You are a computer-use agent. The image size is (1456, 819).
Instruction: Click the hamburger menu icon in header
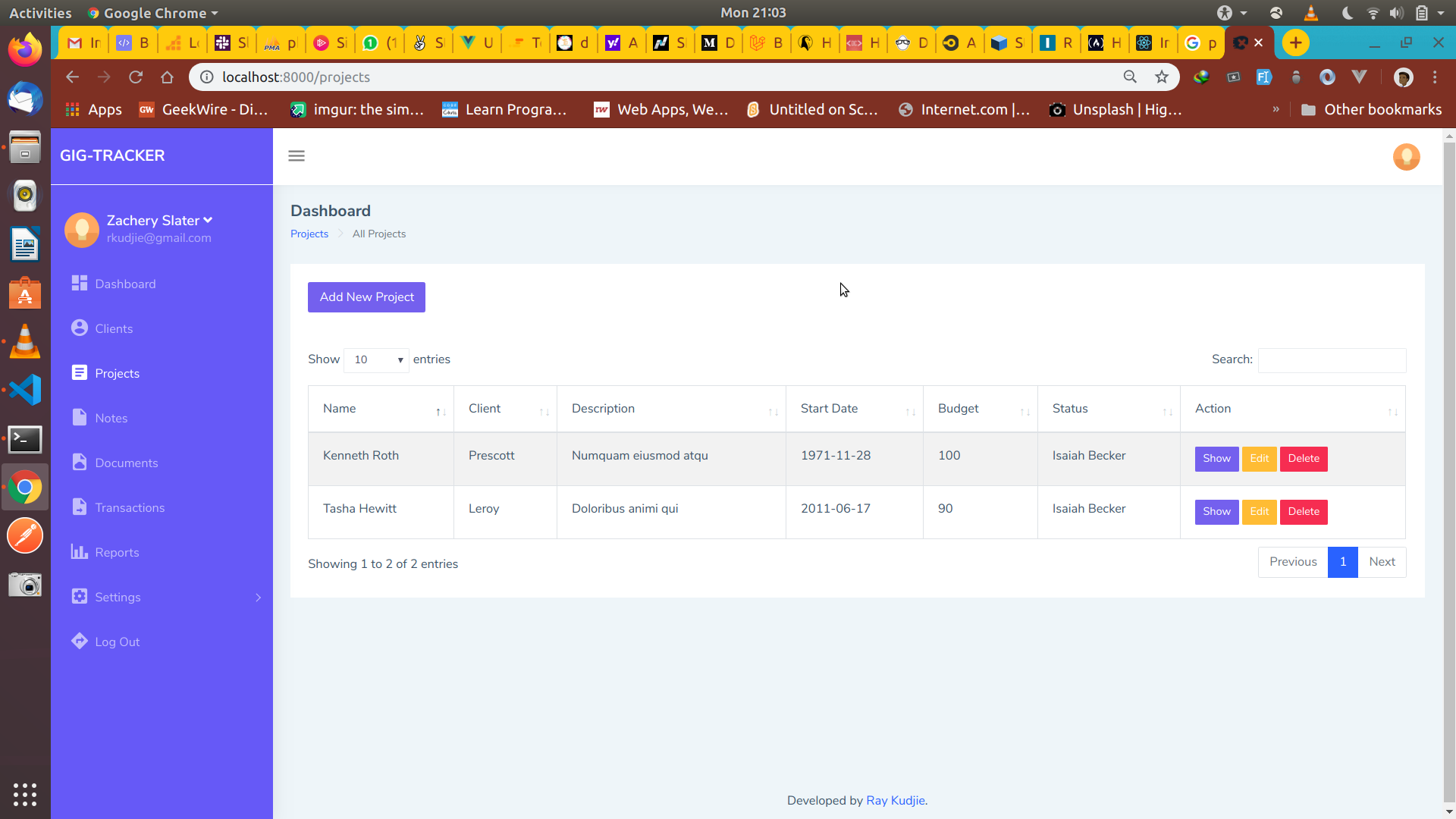pyautogui.click(x=297, y=156)
